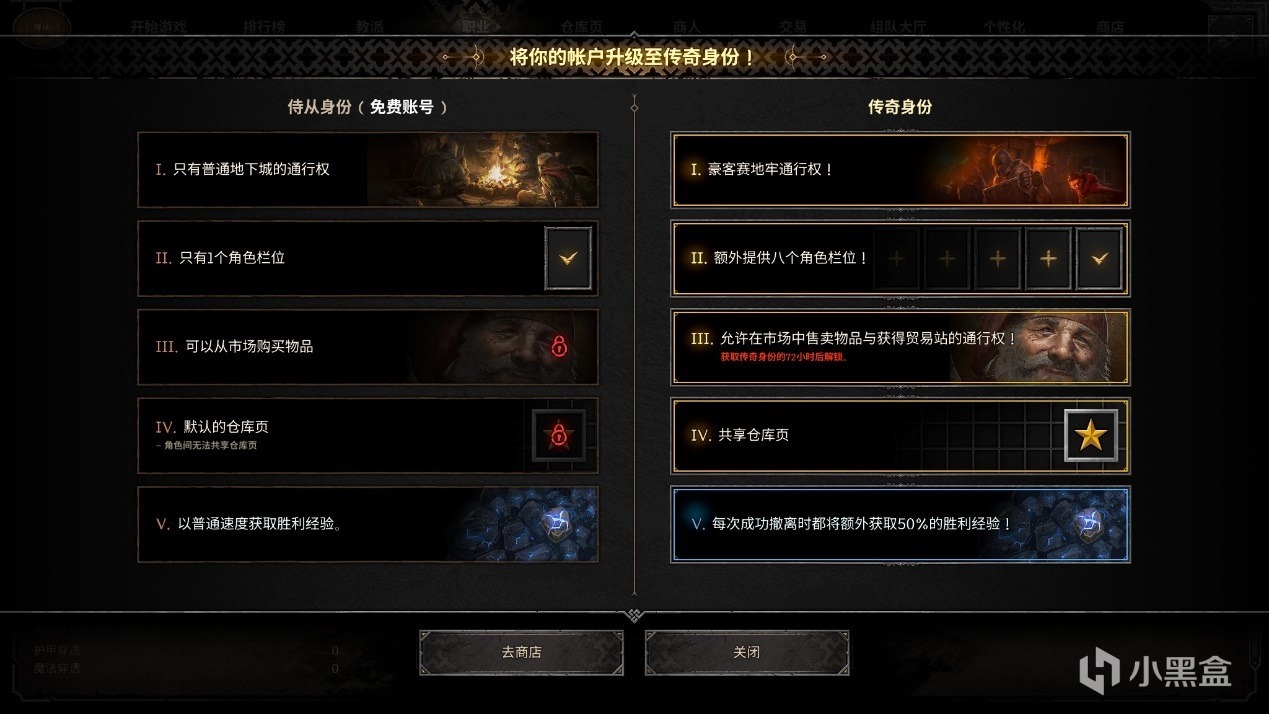Click the red locked marketplace icon

[x=559, y=347]
